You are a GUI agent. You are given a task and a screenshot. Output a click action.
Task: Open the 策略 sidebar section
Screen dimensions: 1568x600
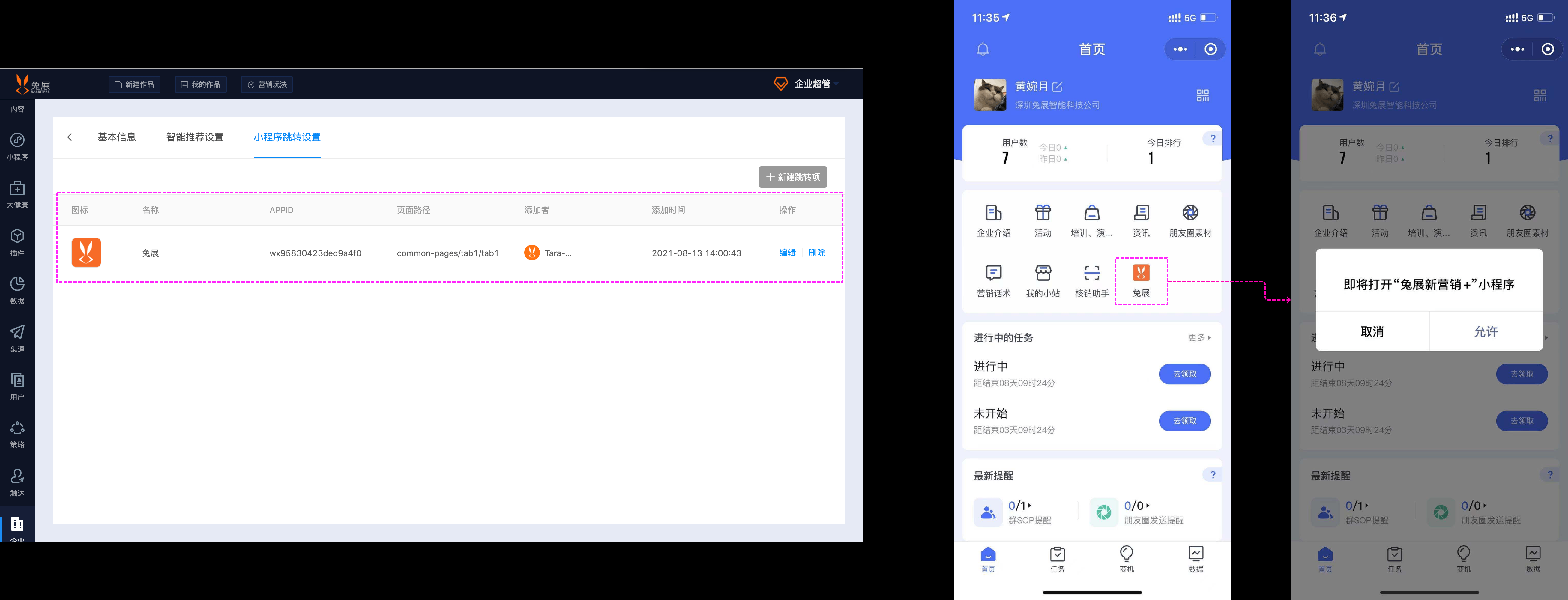coord(17,434)
